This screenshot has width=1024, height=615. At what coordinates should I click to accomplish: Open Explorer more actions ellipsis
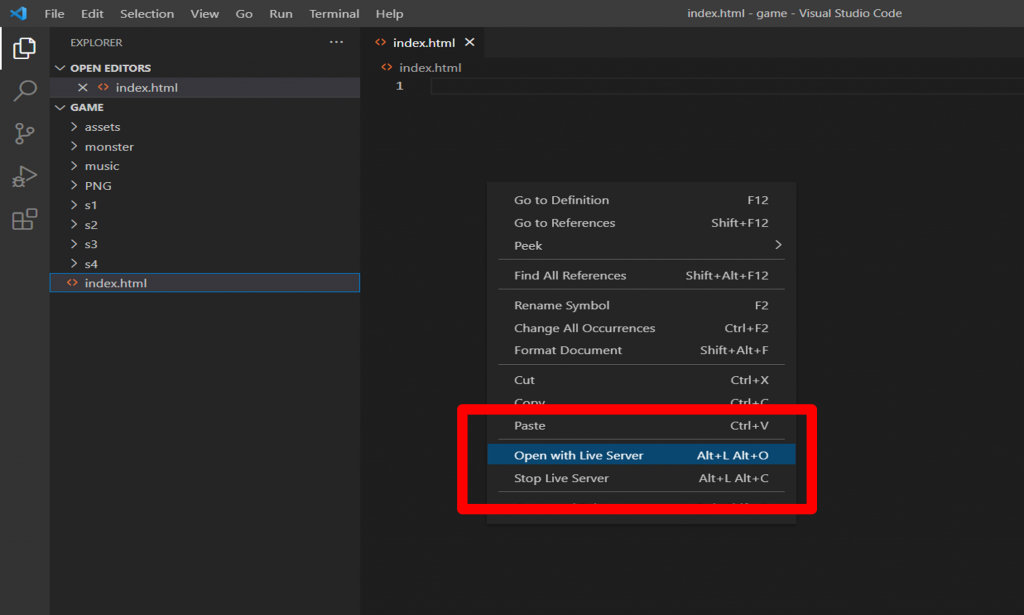click(x=336, y=42)
